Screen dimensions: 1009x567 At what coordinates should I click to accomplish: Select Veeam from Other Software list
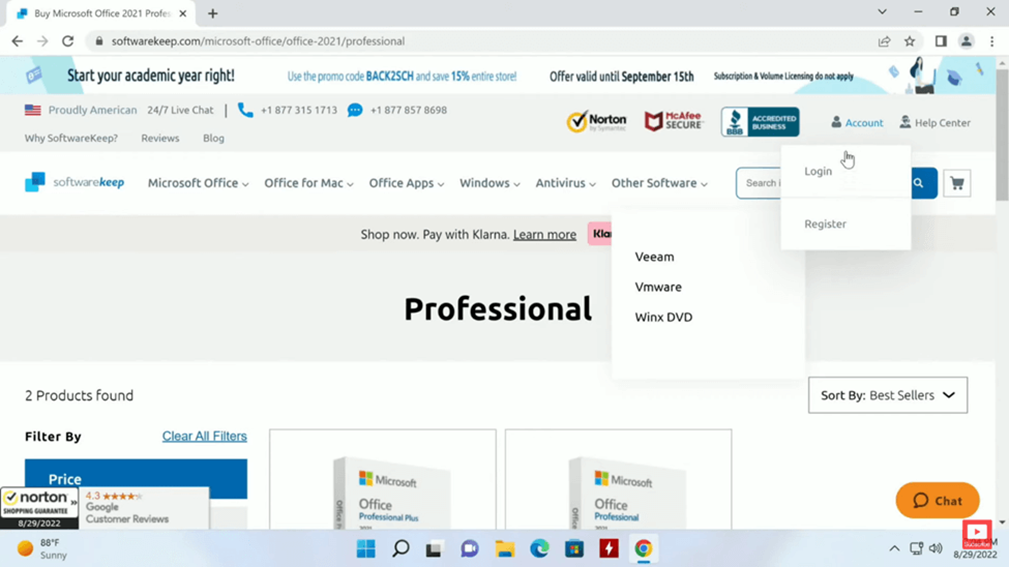pos(654,257)
